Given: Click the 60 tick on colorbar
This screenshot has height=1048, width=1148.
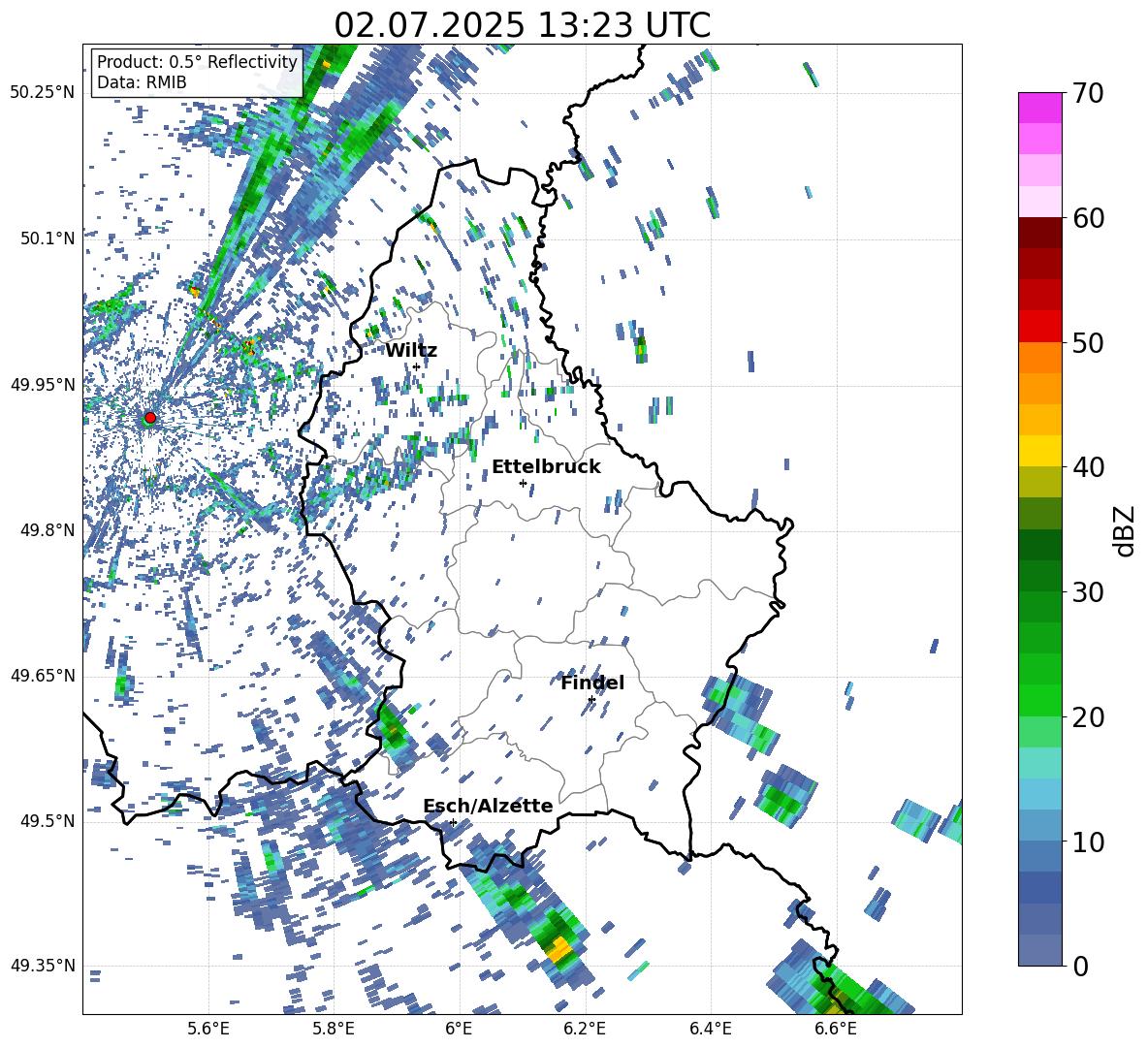Looking at the screenshot, I should (x=1088, y=217).
